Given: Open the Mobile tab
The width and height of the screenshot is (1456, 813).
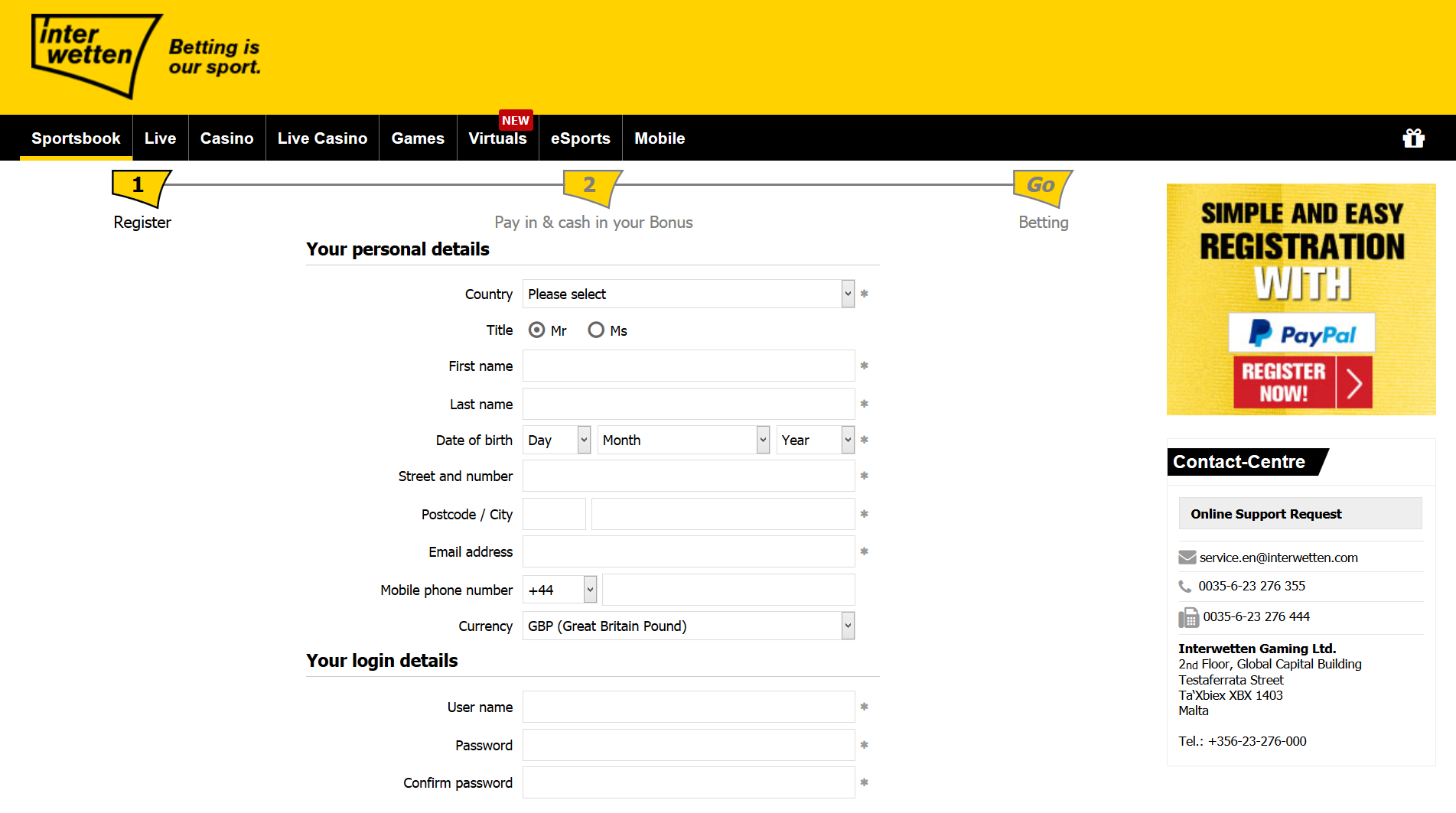Looking at the screenshot, I should [660, 138].
